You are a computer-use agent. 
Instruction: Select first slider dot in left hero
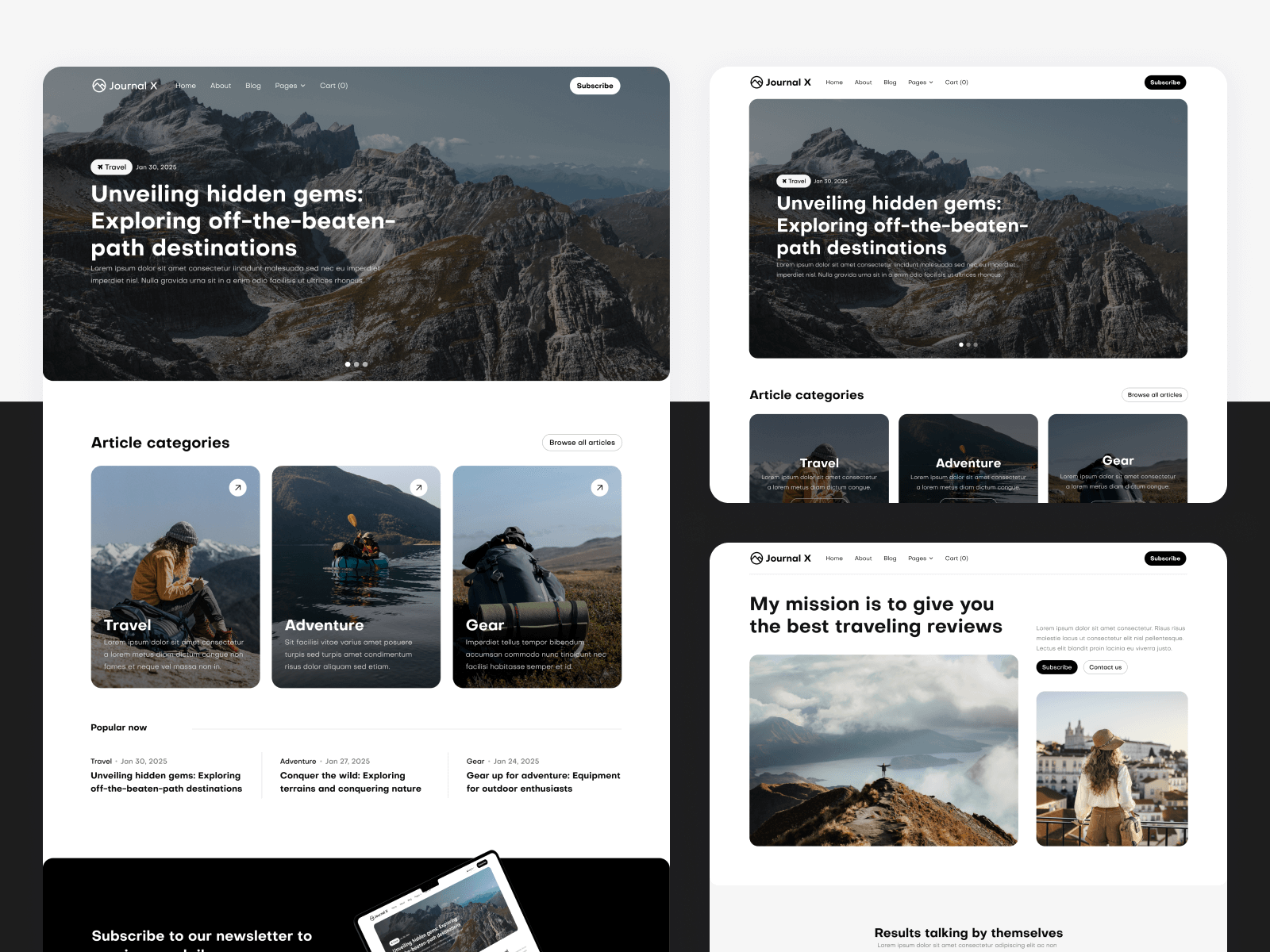click(x=348, y=364)
